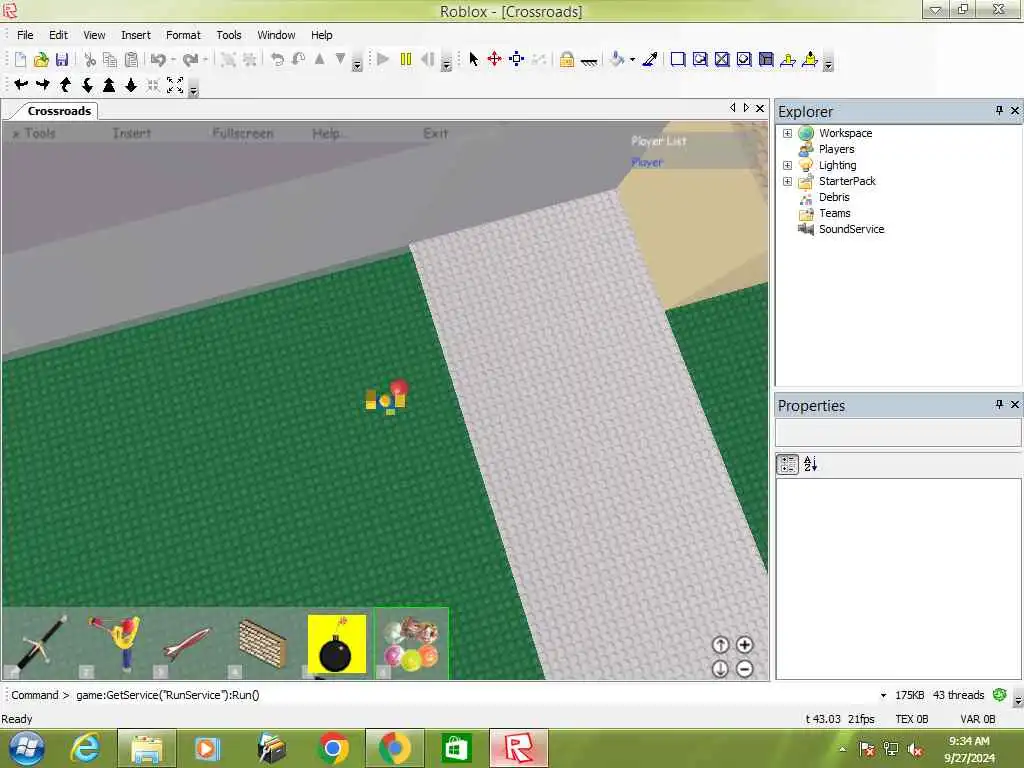The height and width of the screenshot is (768, 1024).
Task: Zoom camera out with the down arrow
Action: [131, 84]
